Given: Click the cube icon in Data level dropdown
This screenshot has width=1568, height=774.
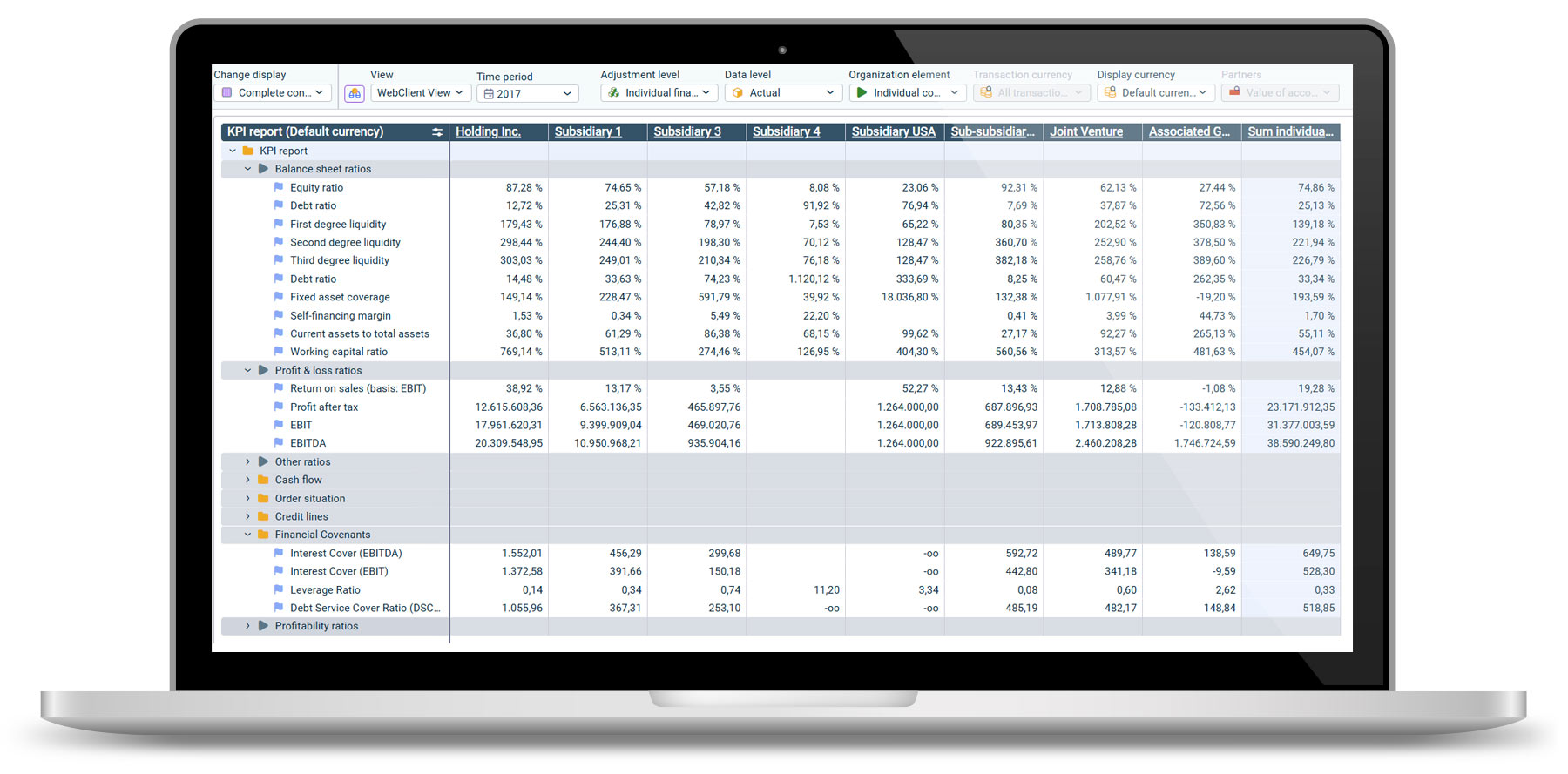Looking at the screenshot, I should pyautogui.click(x=738, y=92).
